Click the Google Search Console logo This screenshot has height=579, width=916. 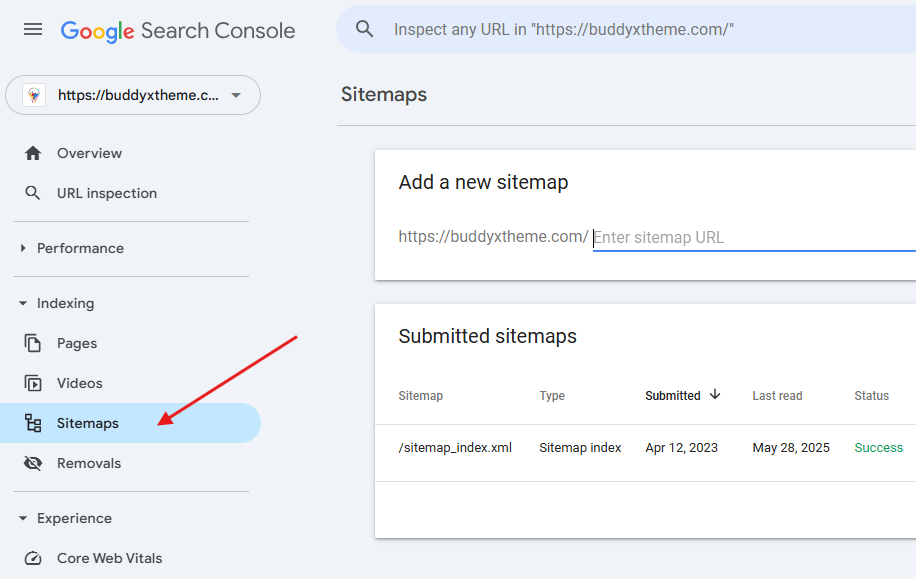pyautogui.click(x=178, y=31)
